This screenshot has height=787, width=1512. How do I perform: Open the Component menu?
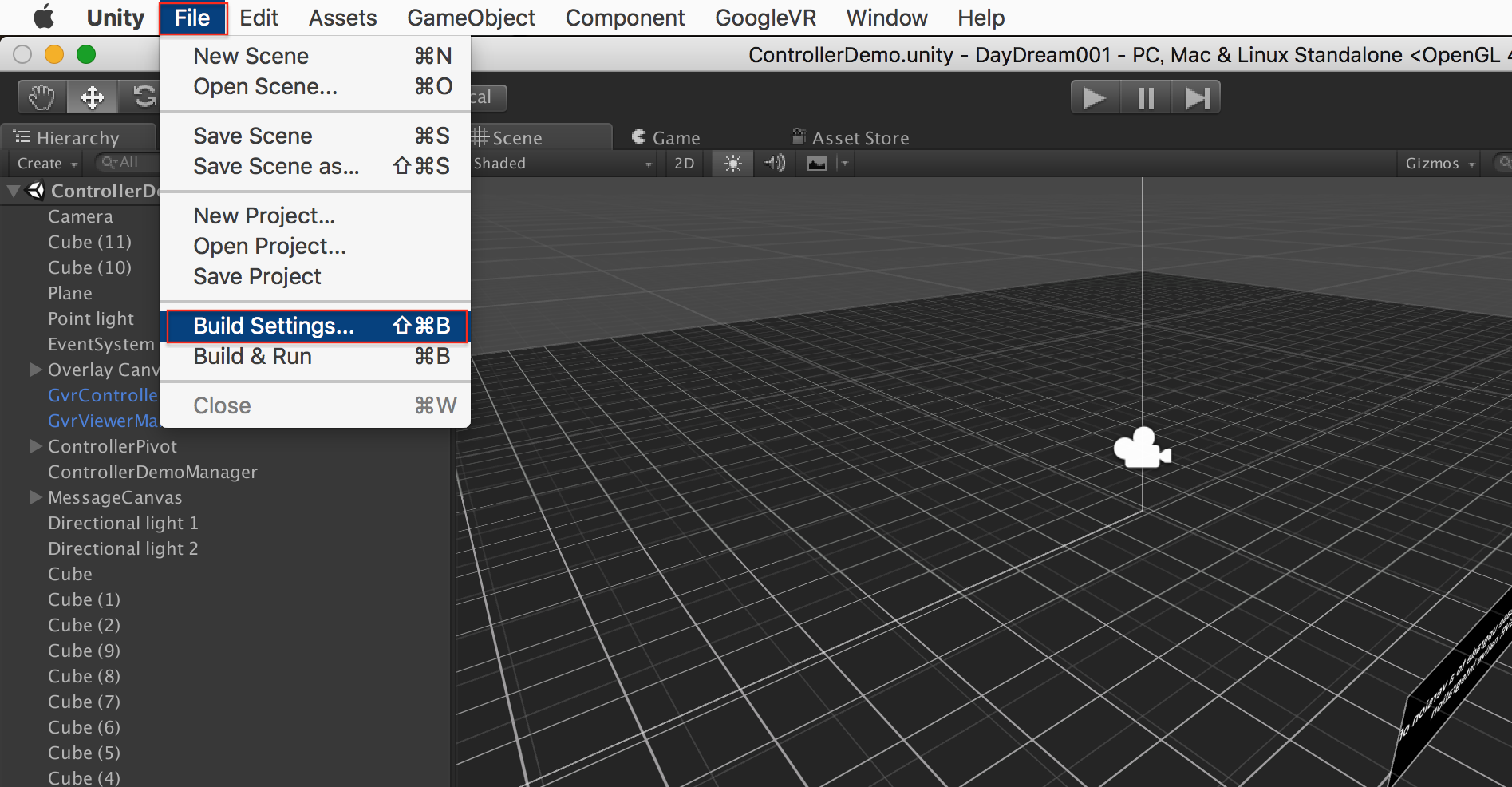pos(625,18)
